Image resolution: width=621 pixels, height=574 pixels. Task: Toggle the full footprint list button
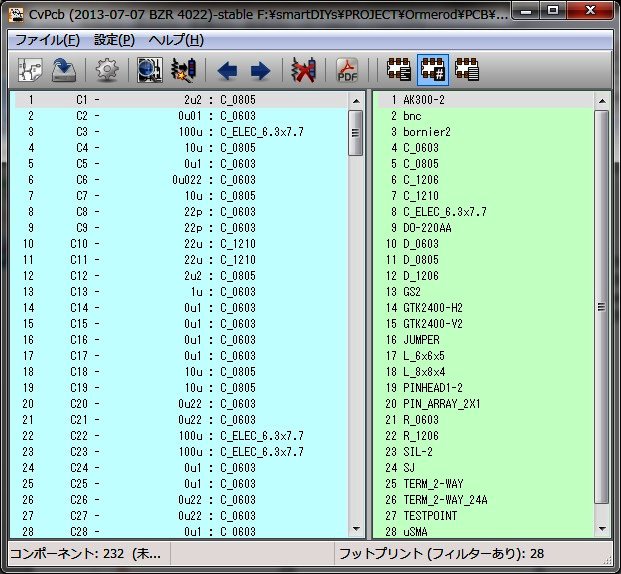coord(465,70)
